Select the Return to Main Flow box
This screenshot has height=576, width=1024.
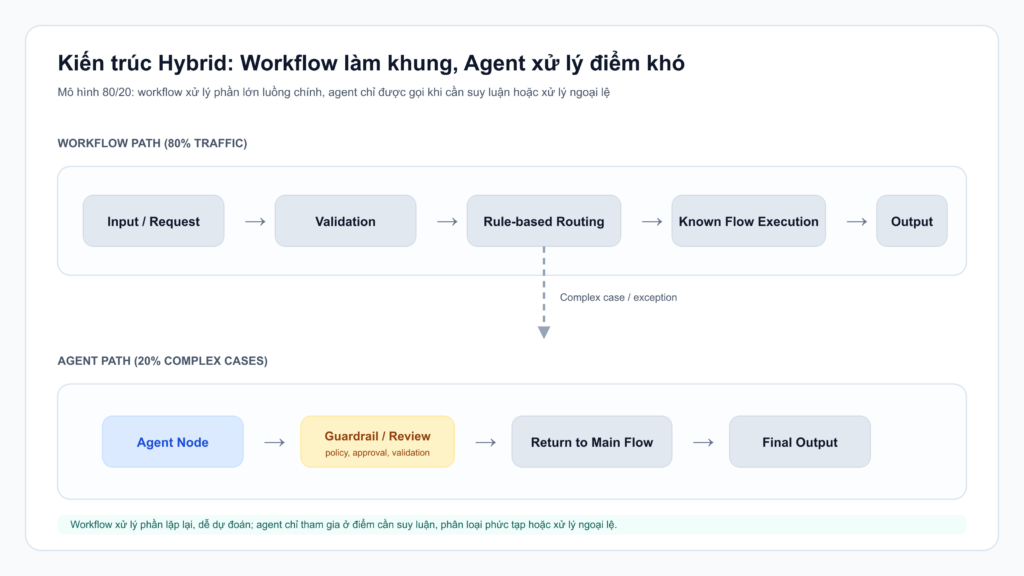(591, 441)
